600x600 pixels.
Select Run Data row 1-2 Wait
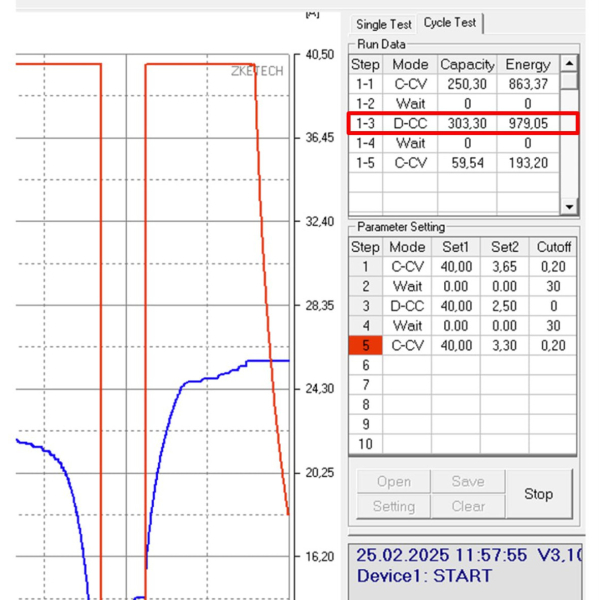(454, 104)
